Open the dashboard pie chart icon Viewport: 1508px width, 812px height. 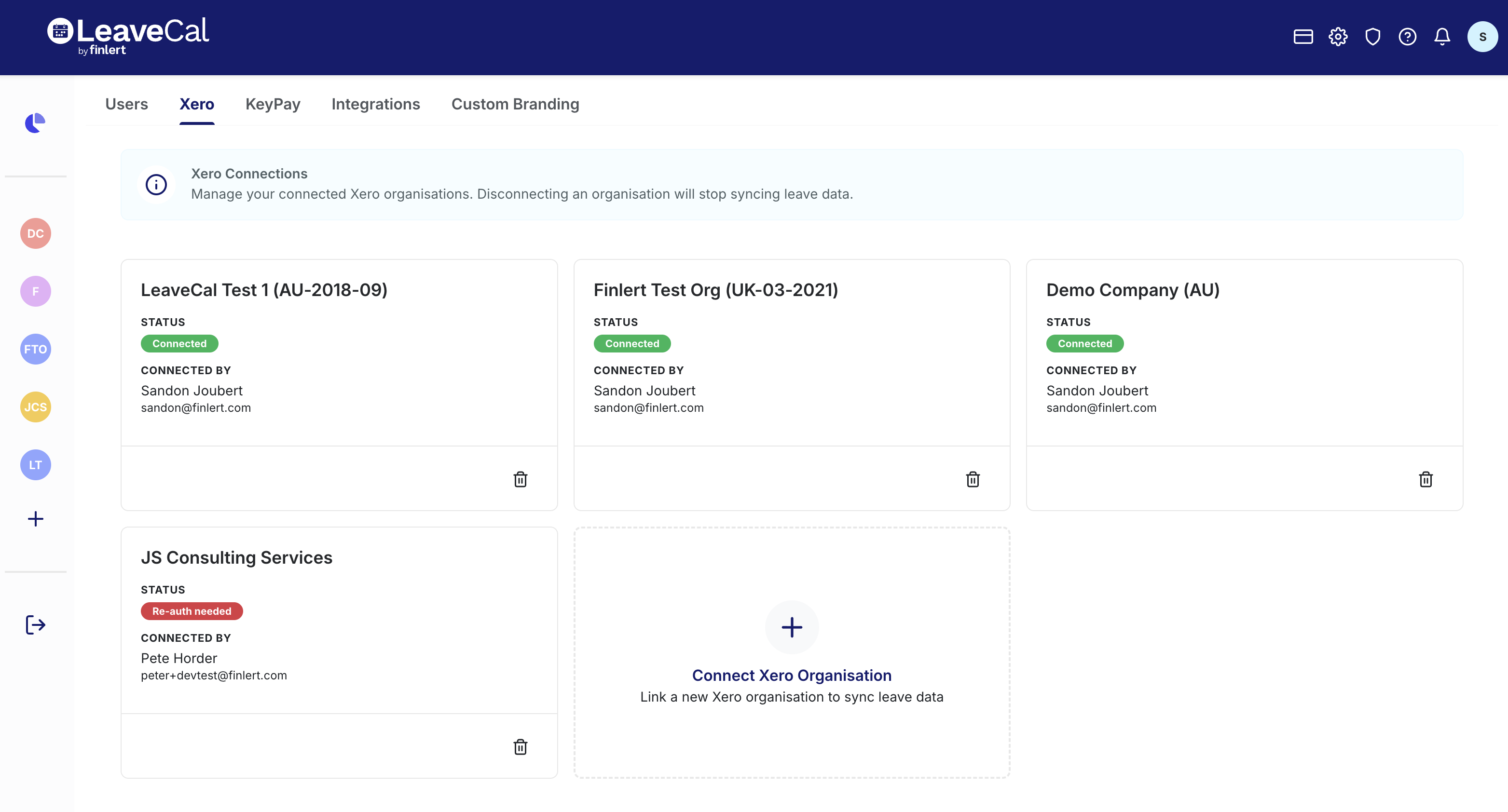35,123
